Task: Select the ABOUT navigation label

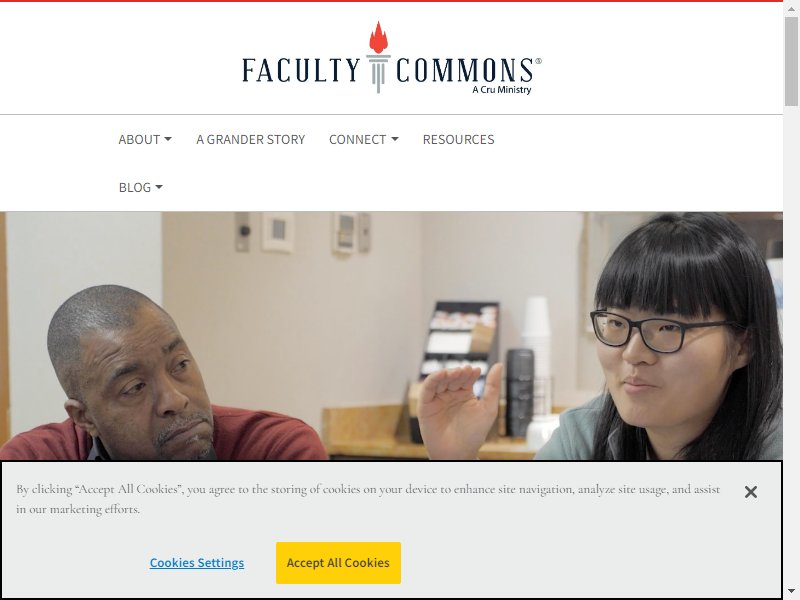Action: tap(139, 139)
